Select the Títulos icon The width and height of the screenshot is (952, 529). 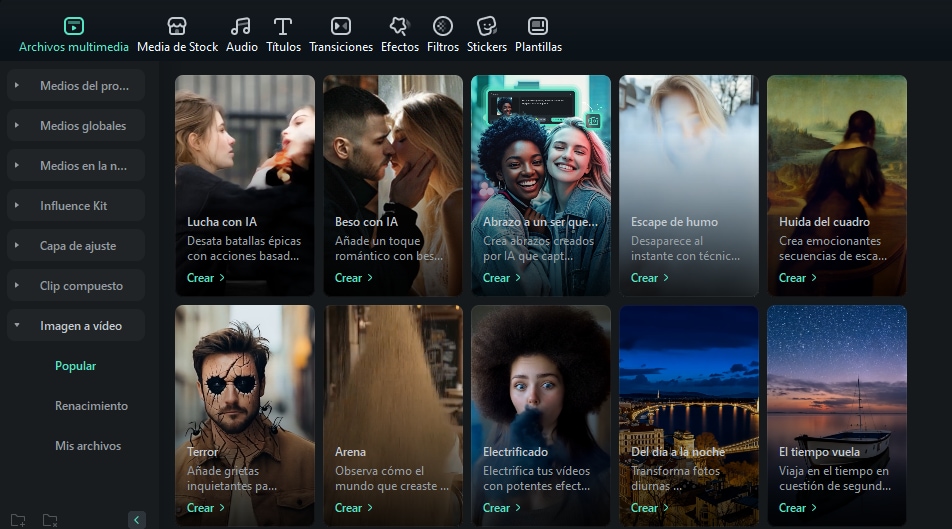283,27
